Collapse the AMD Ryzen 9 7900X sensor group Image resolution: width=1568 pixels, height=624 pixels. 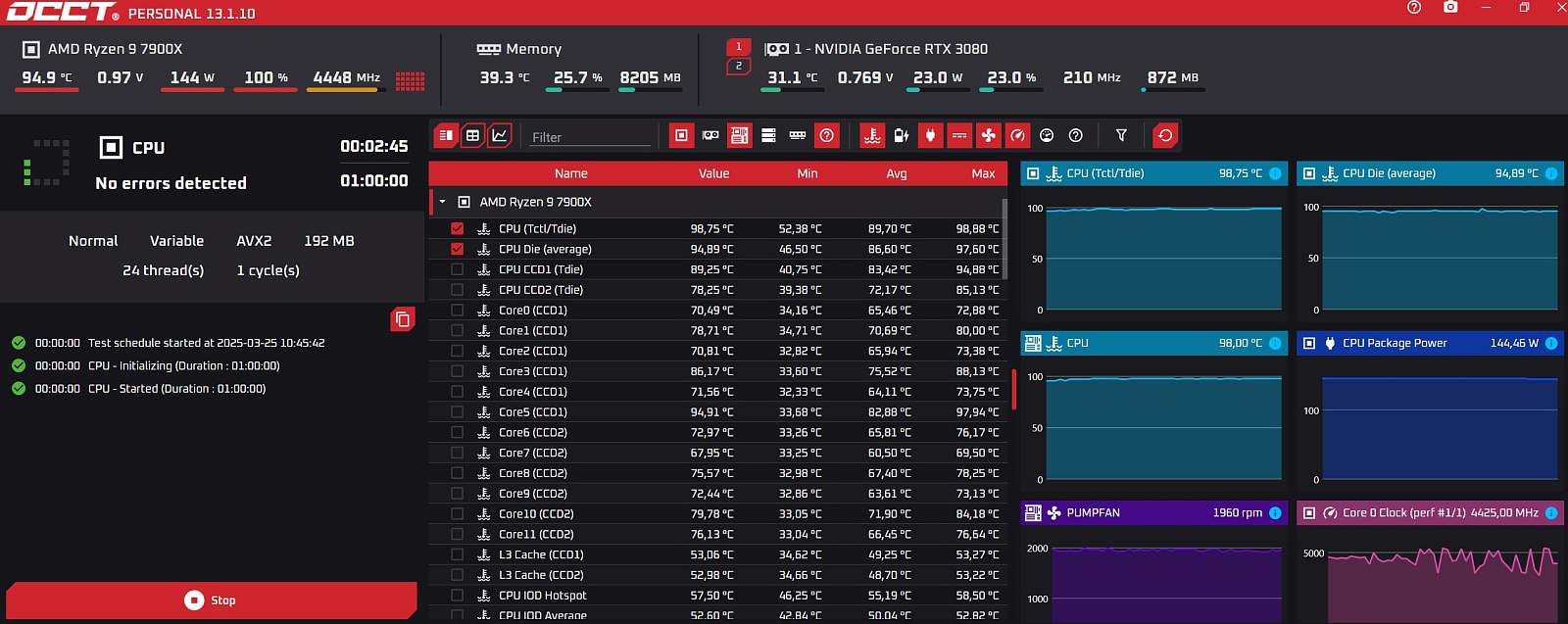442,202
